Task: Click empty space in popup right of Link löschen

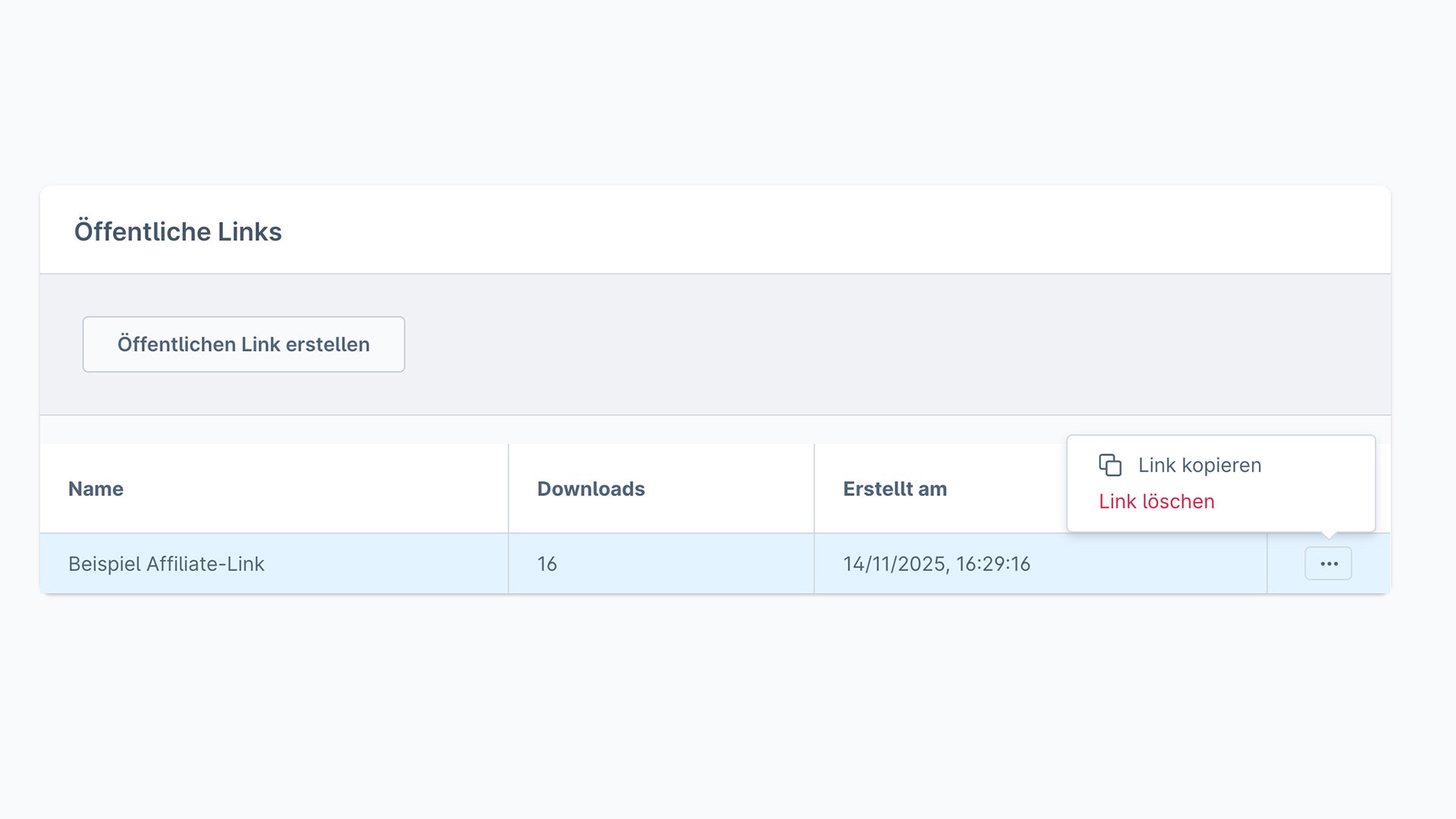Action: [1297, 501]
